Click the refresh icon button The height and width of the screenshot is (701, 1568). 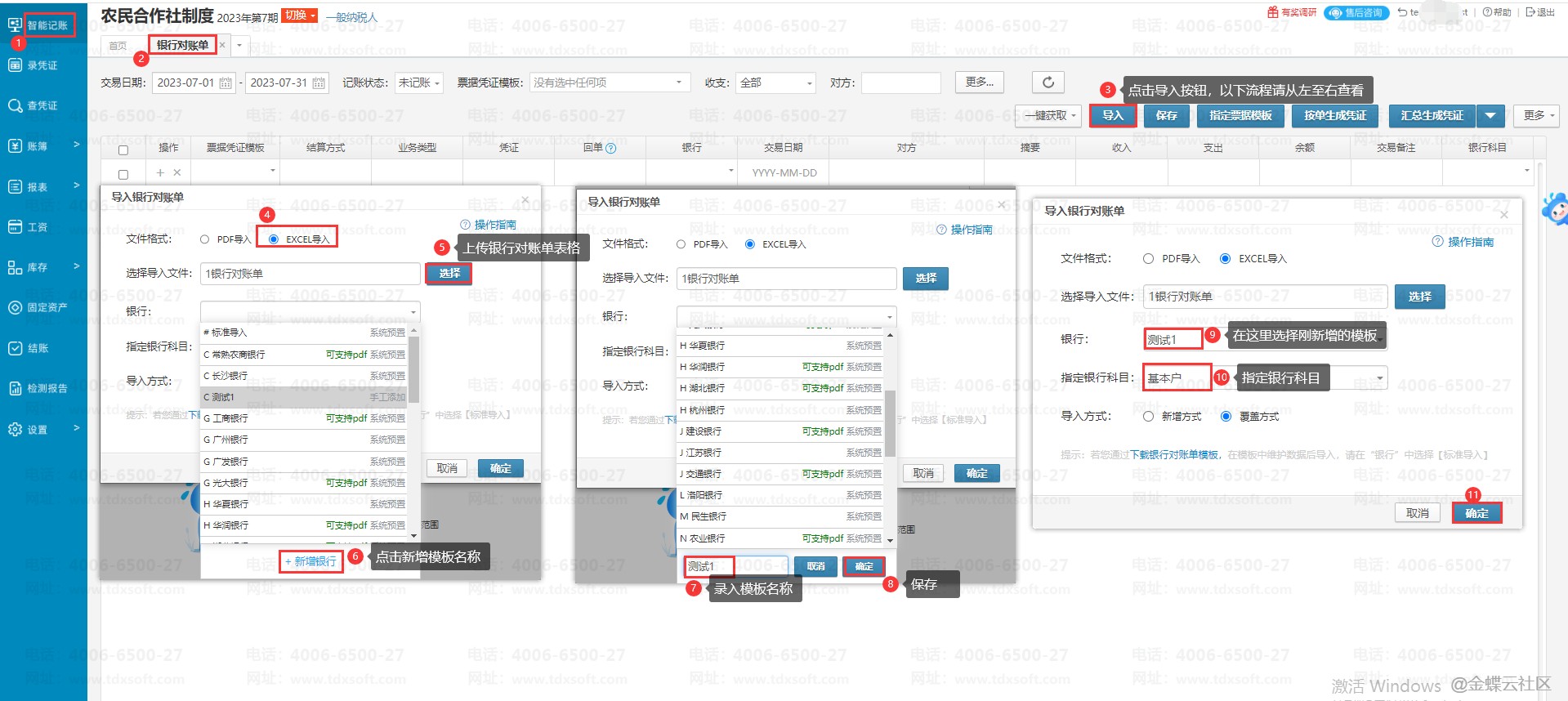[1048, 82]
